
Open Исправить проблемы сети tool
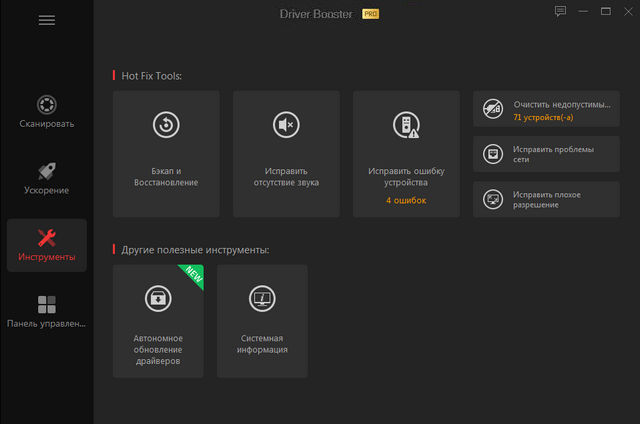pos(546,154)
